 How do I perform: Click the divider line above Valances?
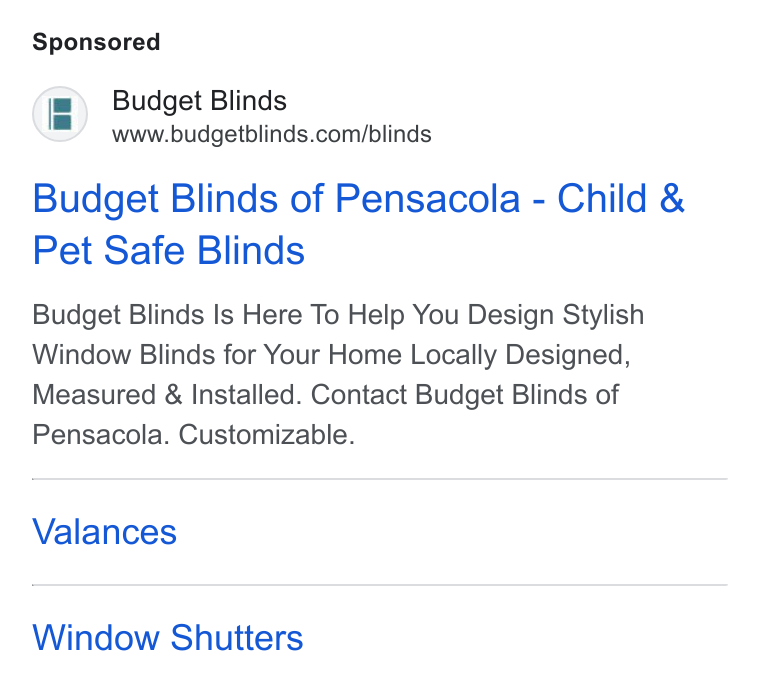pos(380,479)
